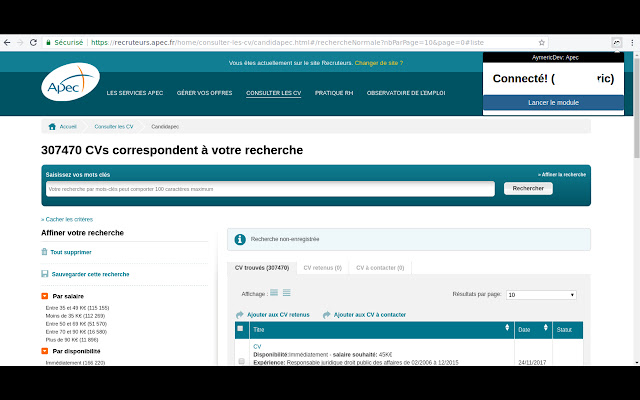Select the CV retenus (0) tab
Image resolution: width=640 pixels, height=400 pixels.
tap(322, 268)
